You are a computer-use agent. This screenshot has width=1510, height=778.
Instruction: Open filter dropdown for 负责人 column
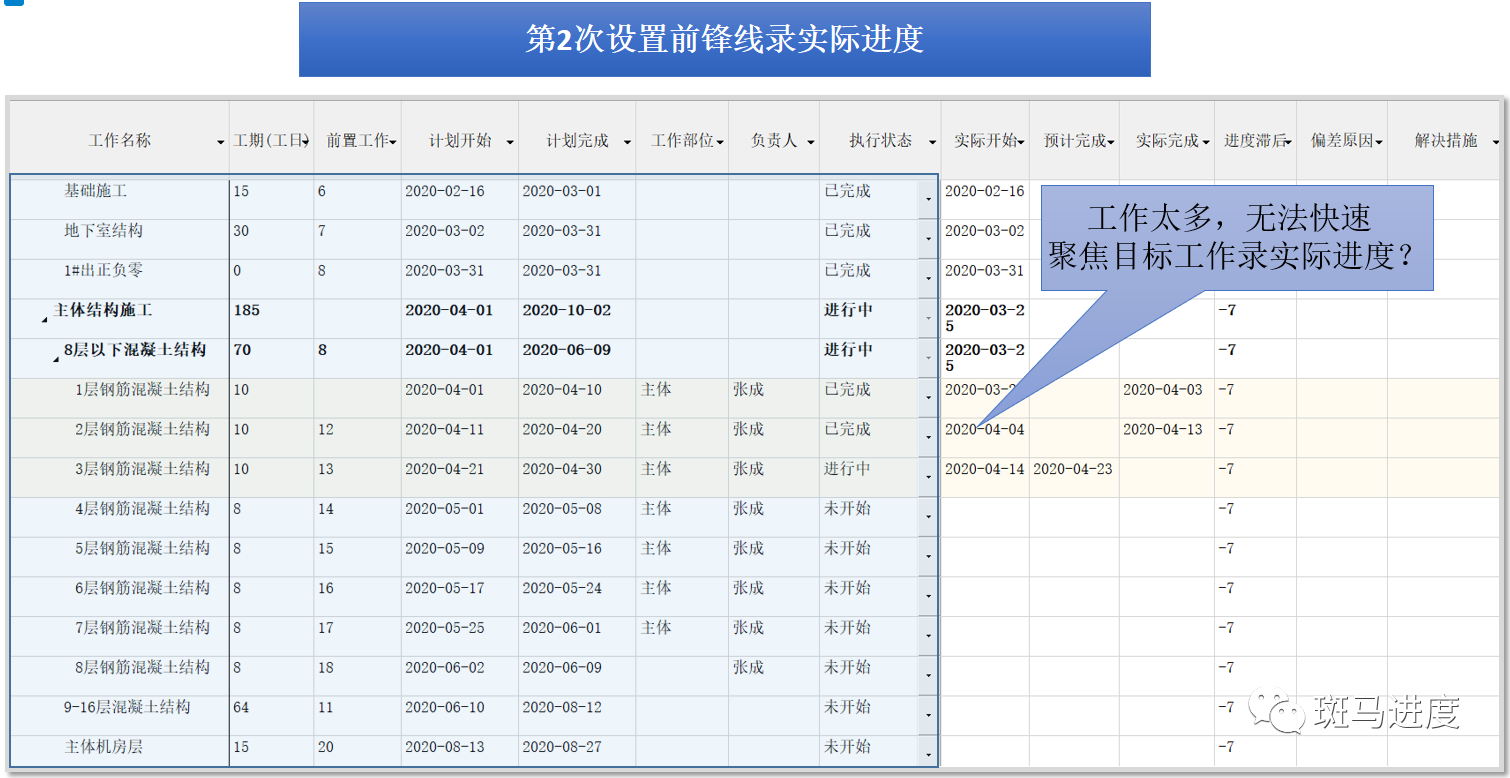[x=811, y=143]
